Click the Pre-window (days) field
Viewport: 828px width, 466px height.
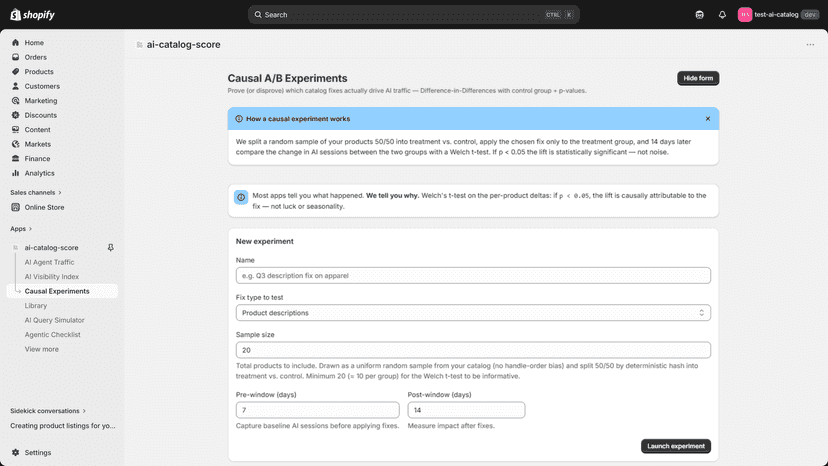[x=317, y=410]
